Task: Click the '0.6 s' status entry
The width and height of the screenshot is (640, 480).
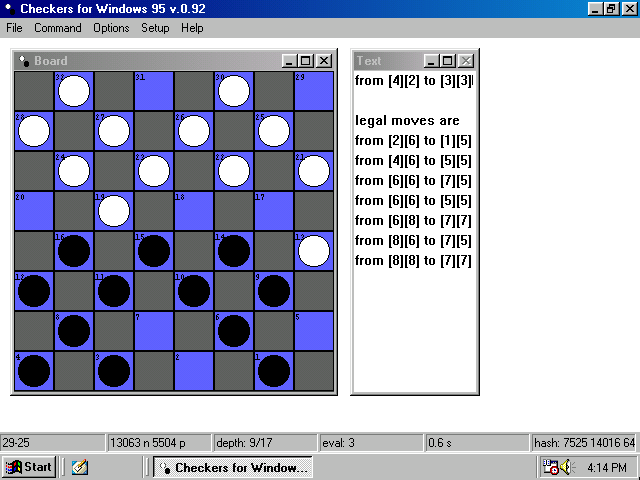Action: pyautogui.click(x=477, y=443)
